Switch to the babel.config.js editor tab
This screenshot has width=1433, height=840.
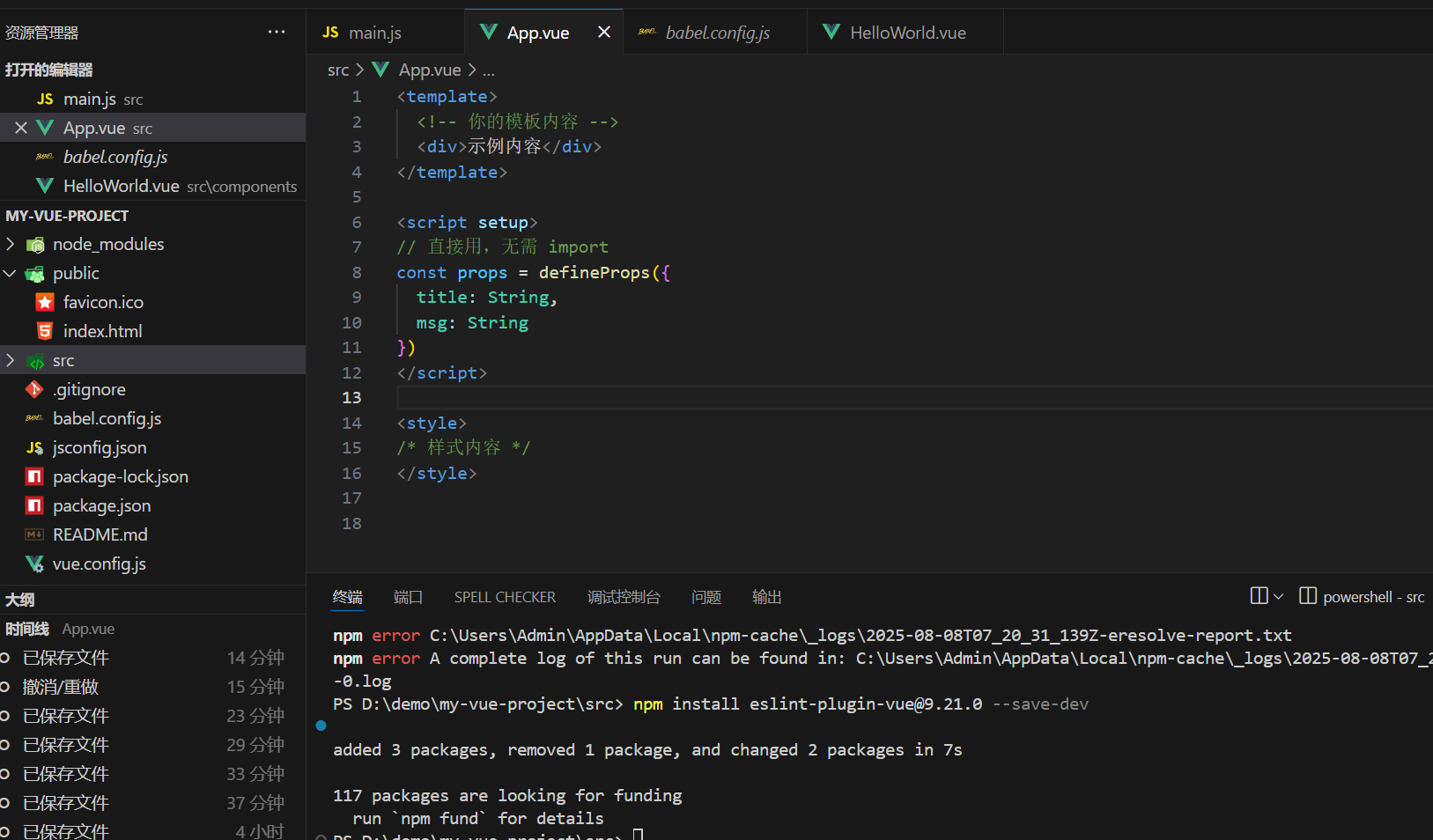click(x=715, y=33)
